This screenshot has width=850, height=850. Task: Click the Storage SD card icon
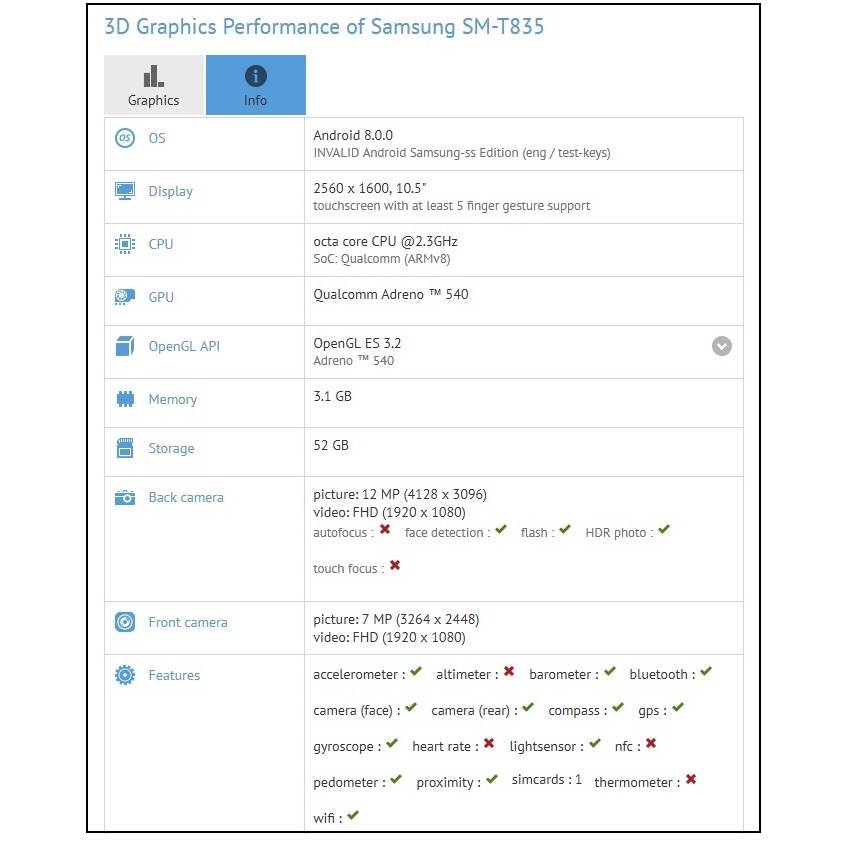[125, 448]
